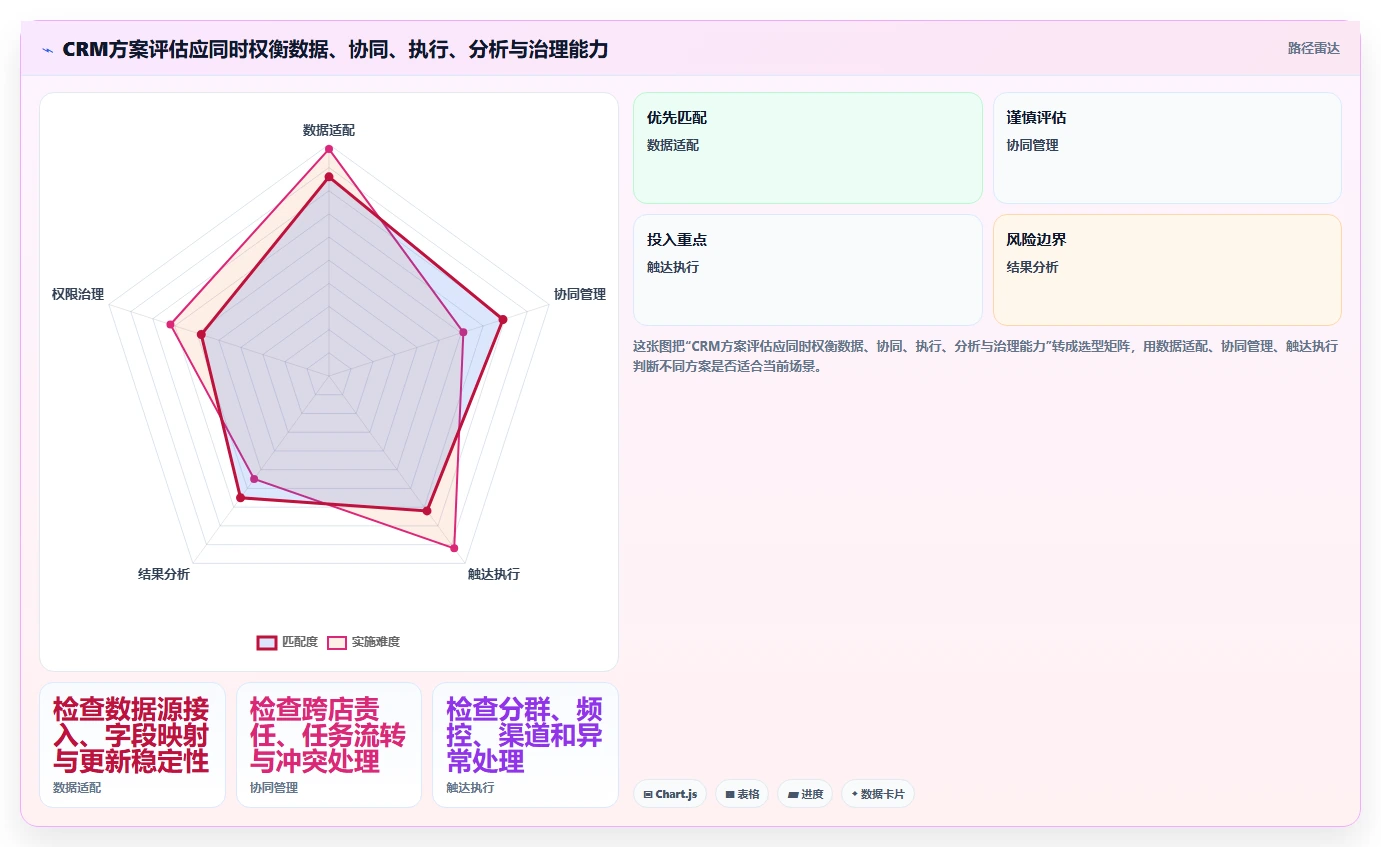Click the 进度 tag chip

[x=805, y=794]
